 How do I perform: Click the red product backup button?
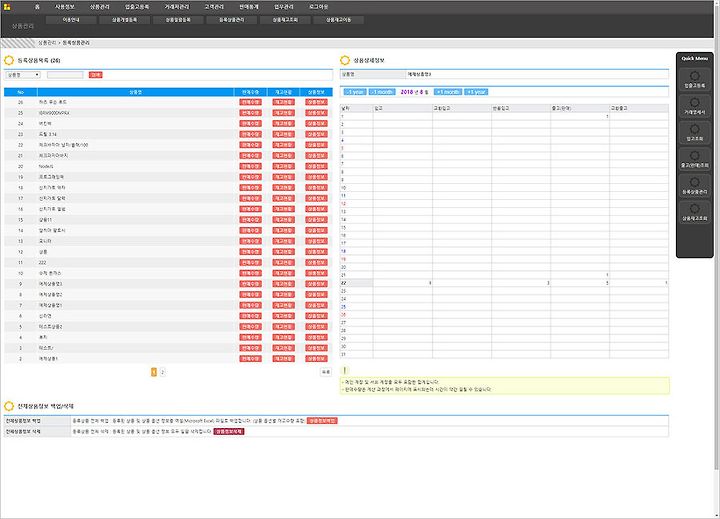click(322, 421)
